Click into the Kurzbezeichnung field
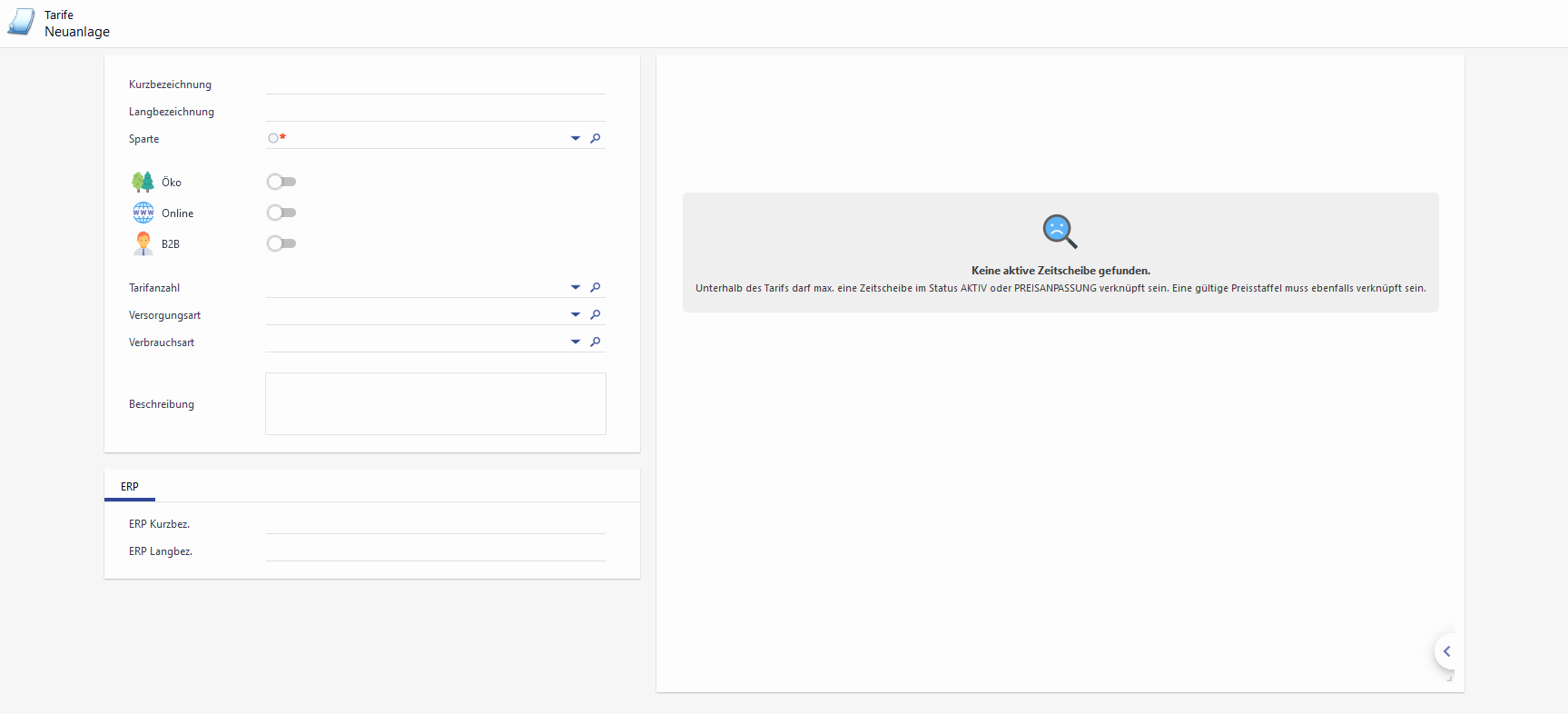This screenshot has width=1568, height=714. pyautogui.click(x=435, y=84)
